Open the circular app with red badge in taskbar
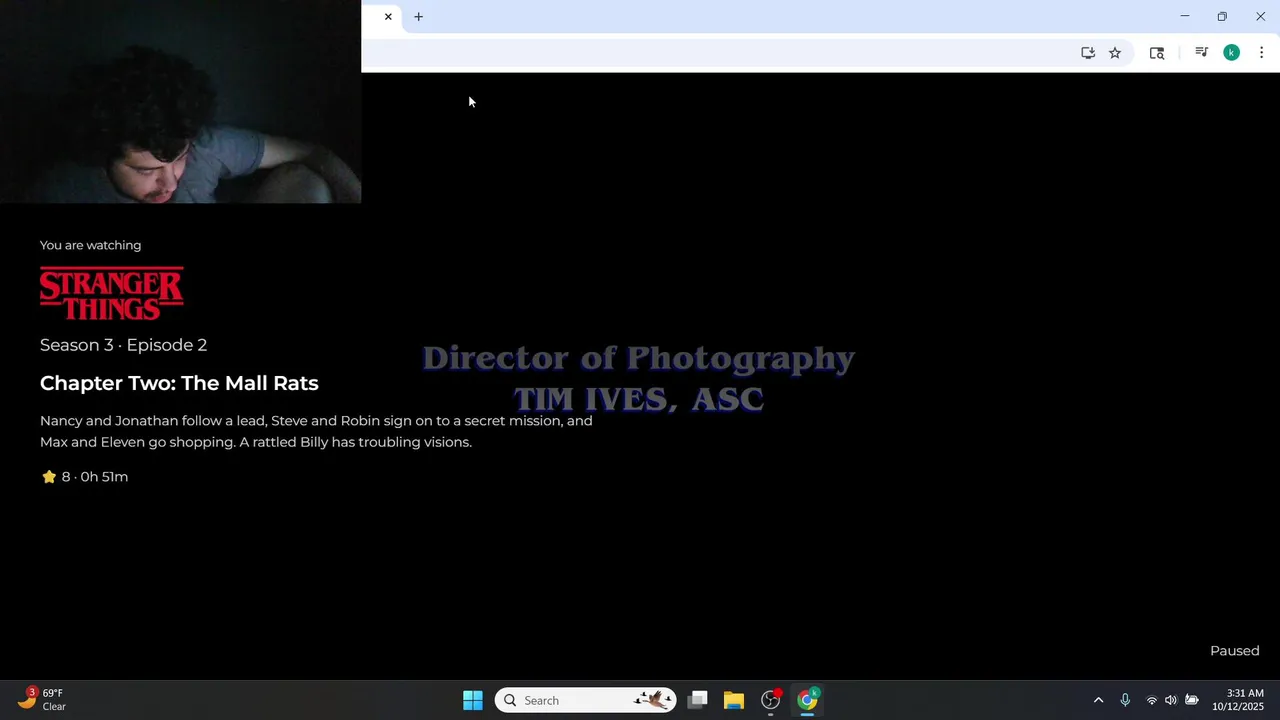Image resolution: width=1280 pixels, height=720 pixels. (770, 700)
